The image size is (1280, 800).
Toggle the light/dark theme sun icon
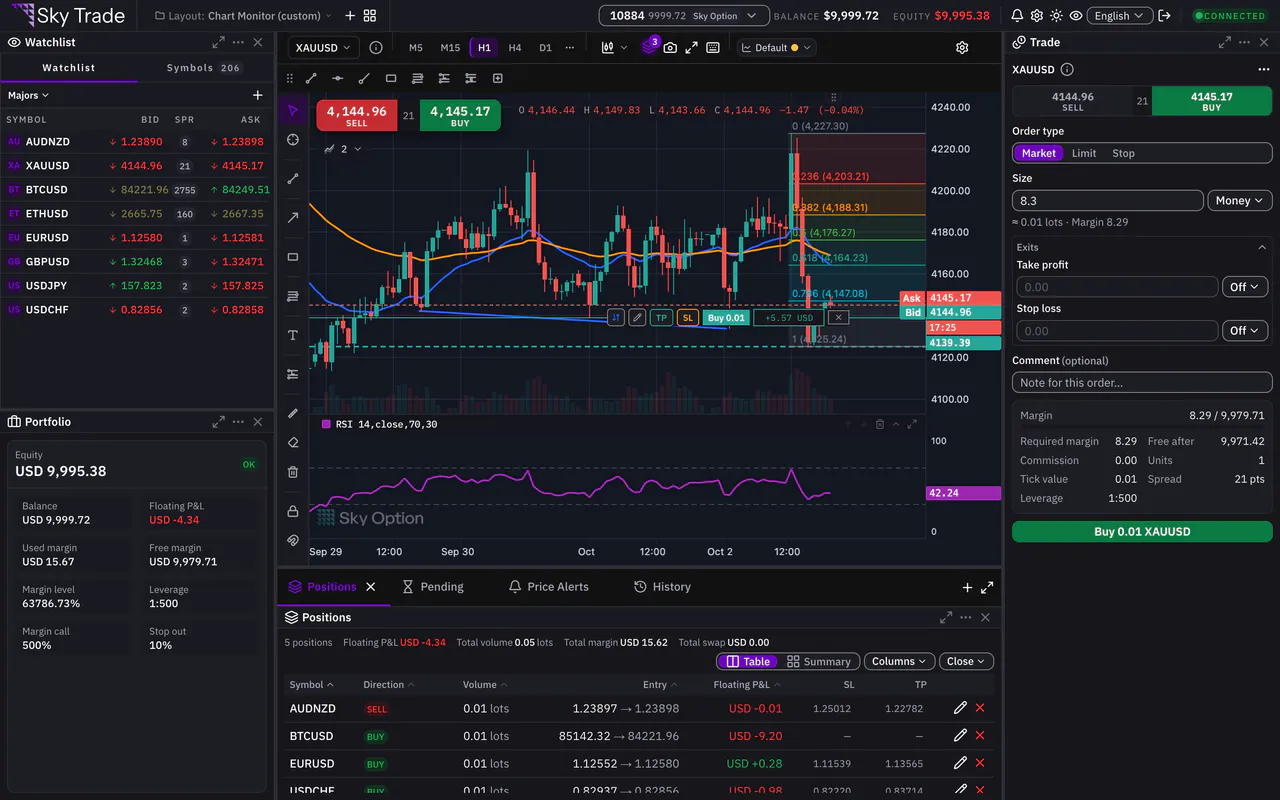pos(1056,16)
